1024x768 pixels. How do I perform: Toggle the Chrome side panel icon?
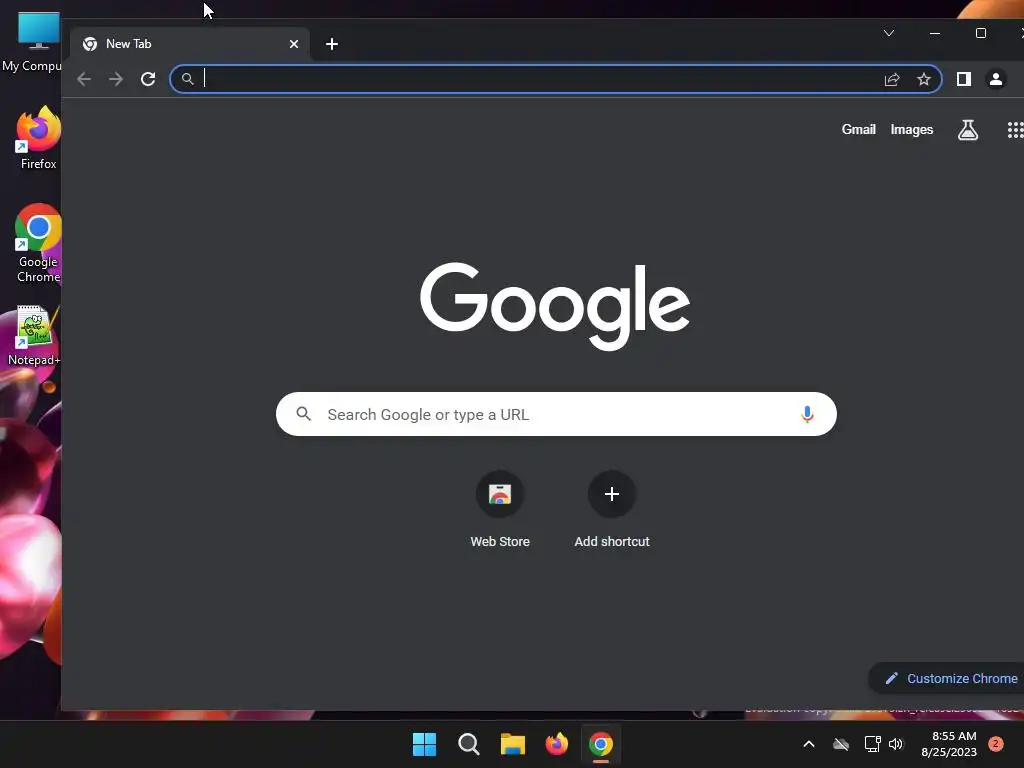tap(963, 79)
